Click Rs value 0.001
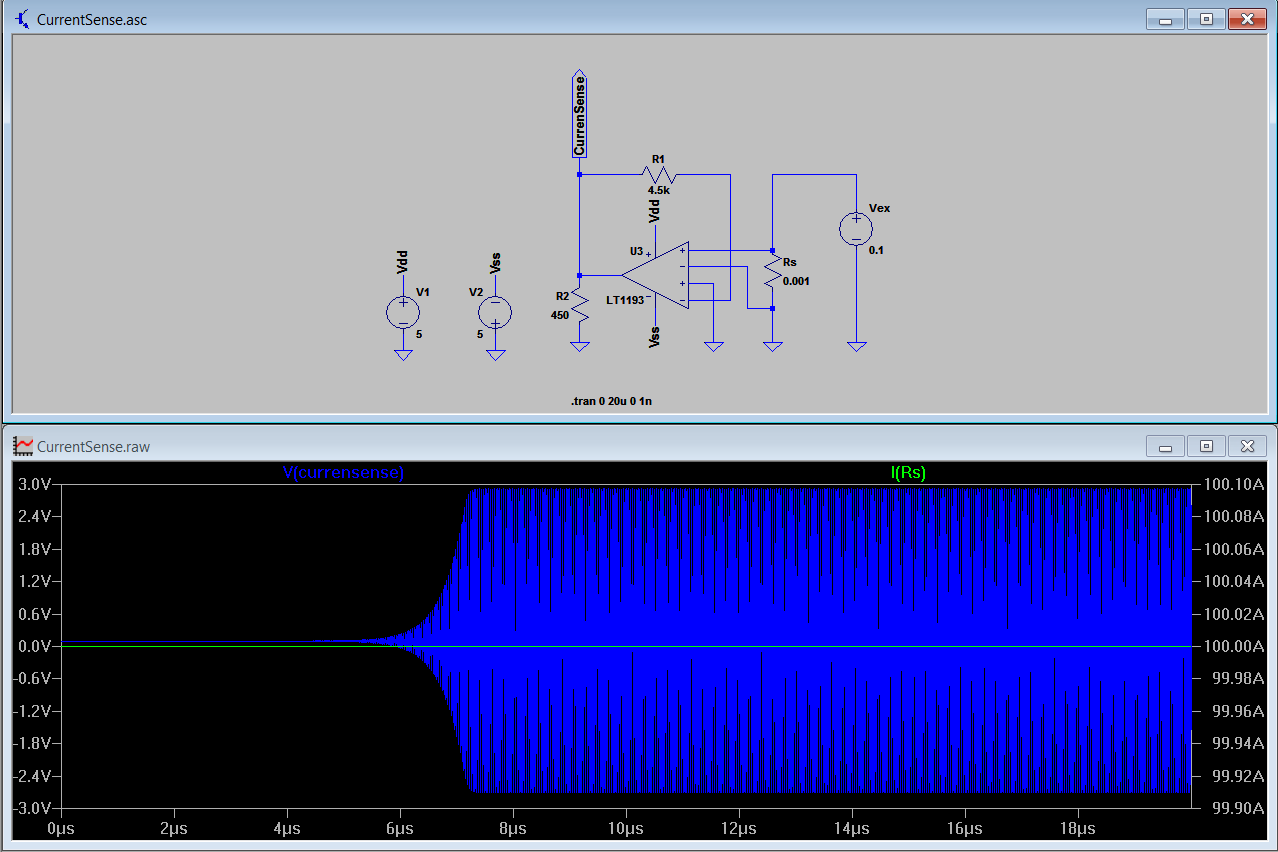Screen dimensions: 1278x852 796,282
